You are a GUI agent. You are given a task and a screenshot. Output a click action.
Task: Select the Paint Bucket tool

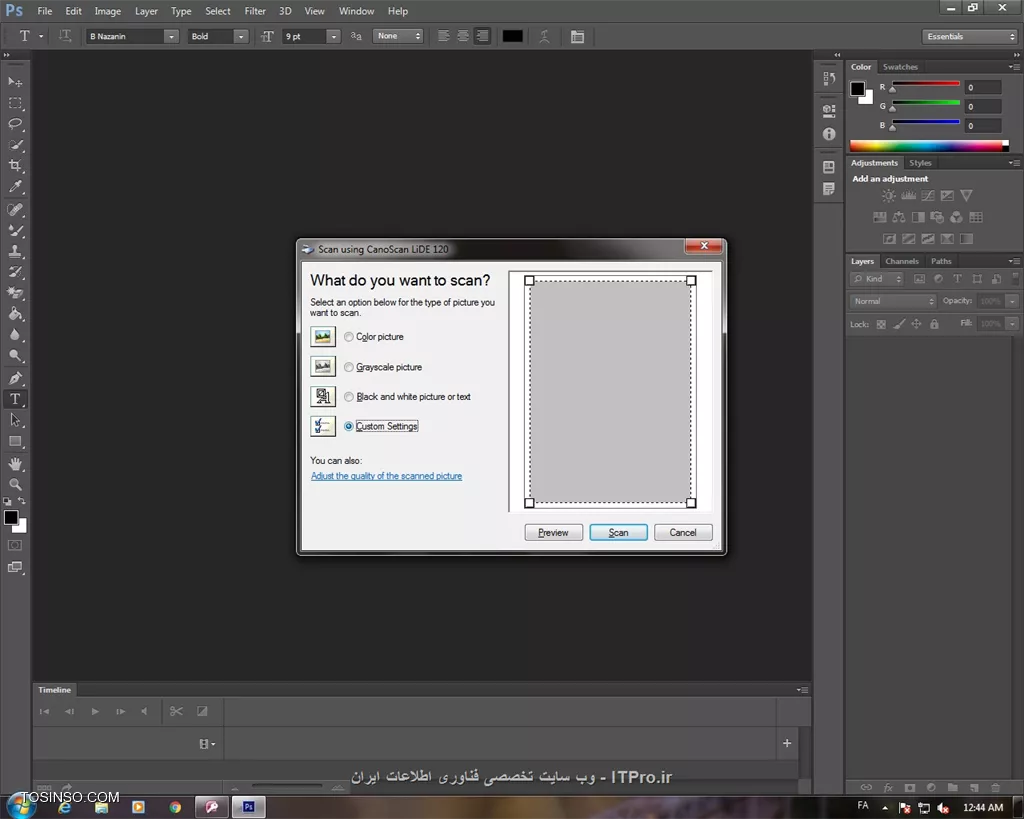(x=15, y=314)
